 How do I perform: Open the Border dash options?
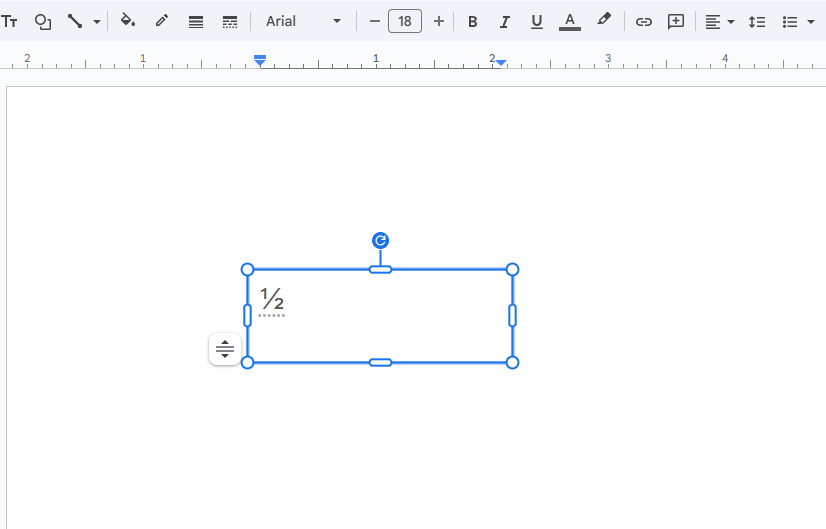(229, 21)
